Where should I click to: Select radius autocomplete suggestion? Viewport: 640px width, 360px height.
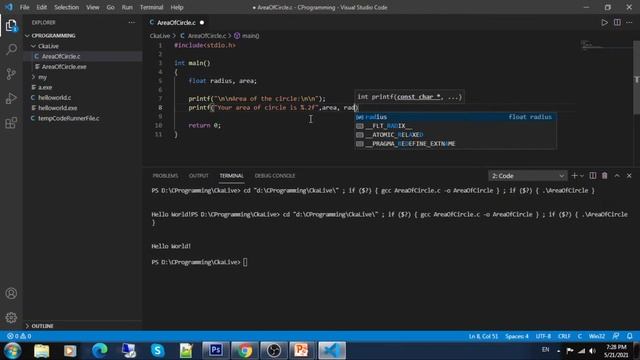(x=455, y=117)
